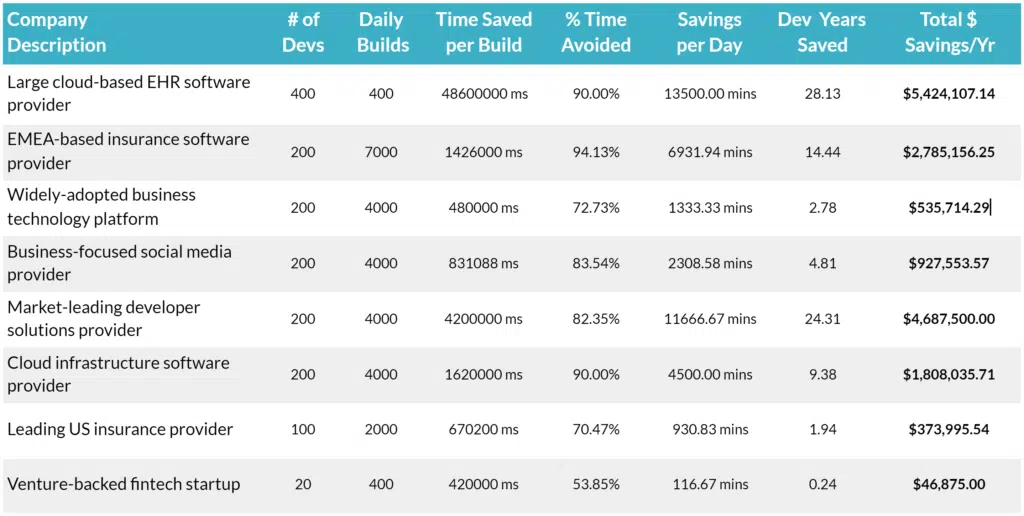The height and width of the screenshot is (516, 1024).
Task: Click Large cloud-based EHR software provider row
Action: (512, 94)
